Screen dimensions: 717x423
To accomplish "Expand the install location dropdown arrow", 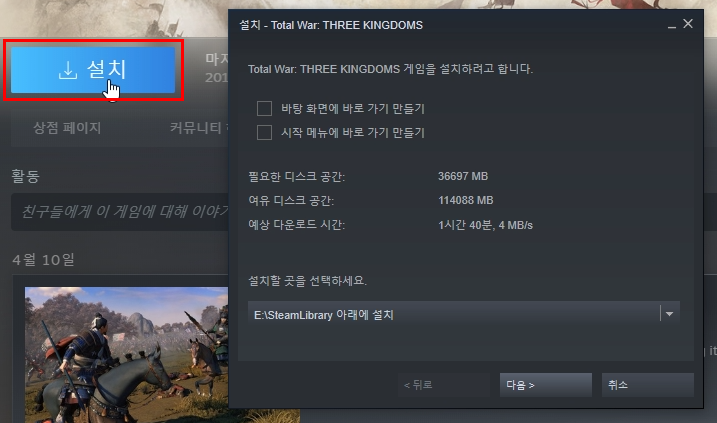I will point(669,314).
